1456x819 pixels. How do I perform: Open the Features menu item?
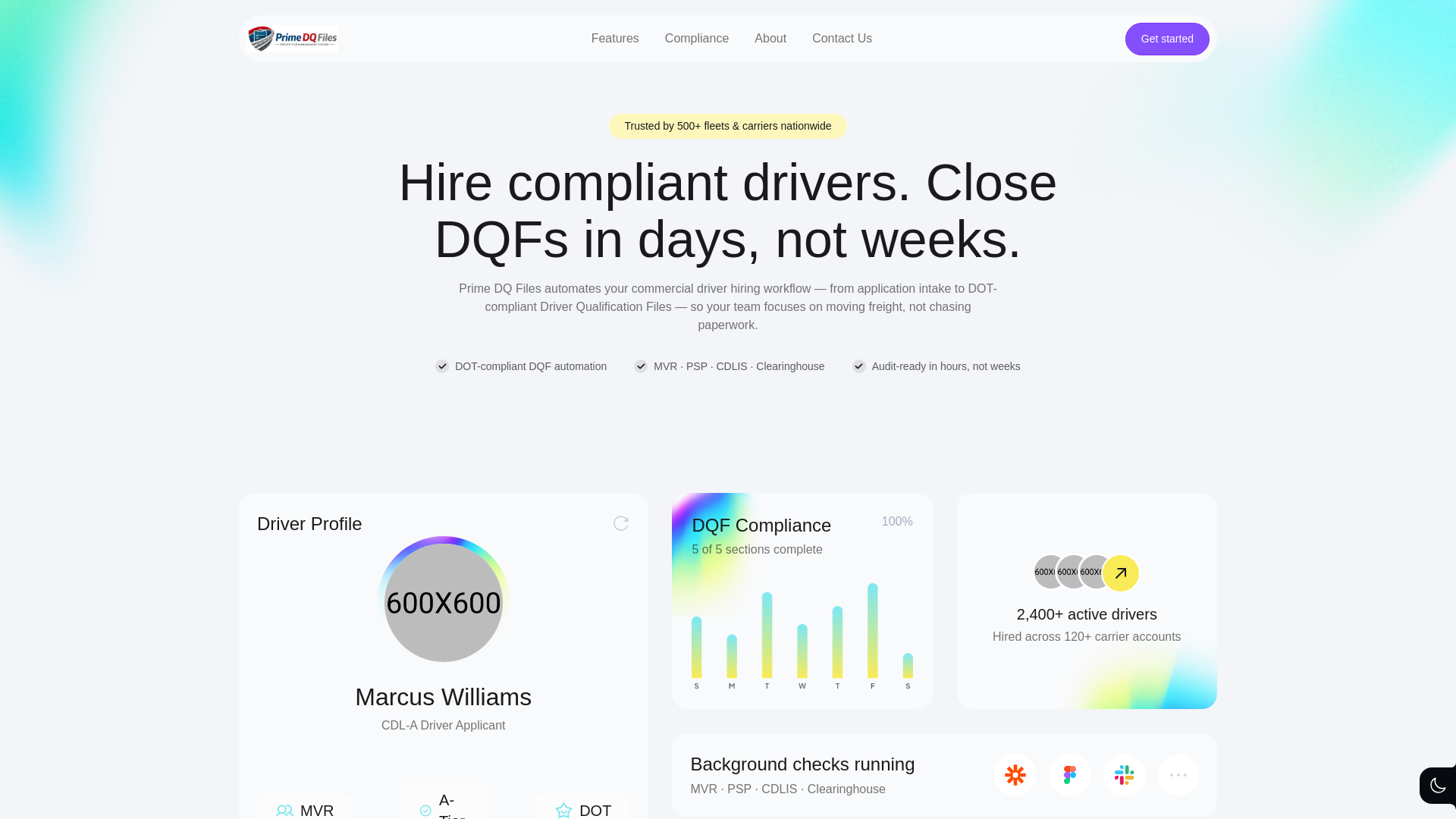615,39
